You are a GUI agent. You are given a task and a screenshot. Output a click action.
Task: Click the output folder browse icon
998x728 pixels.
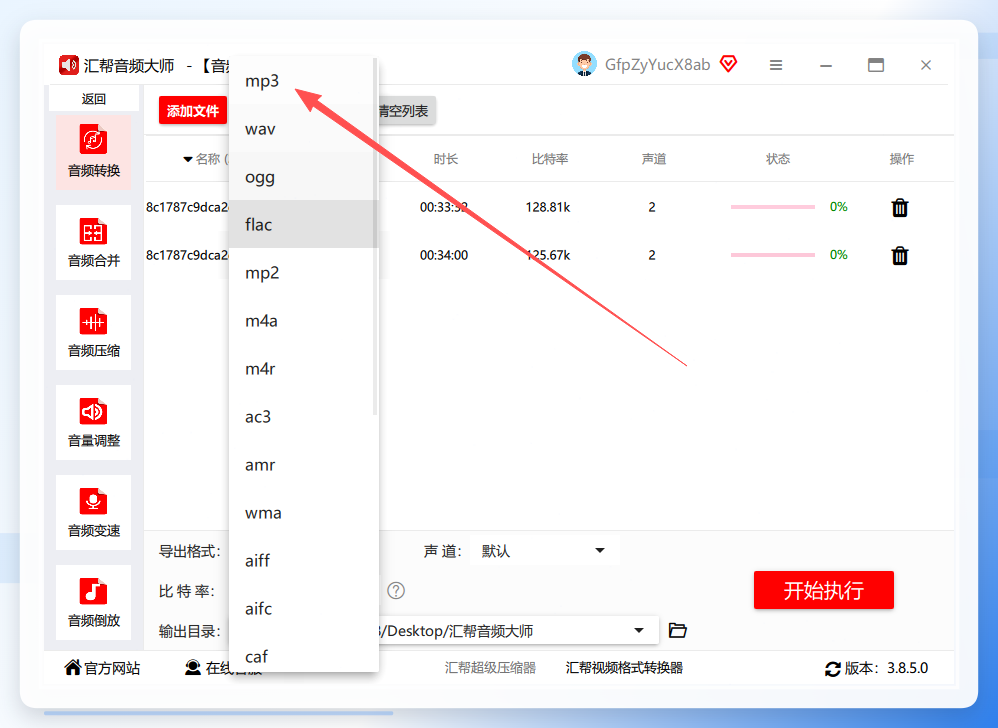(x=677, y=631)
